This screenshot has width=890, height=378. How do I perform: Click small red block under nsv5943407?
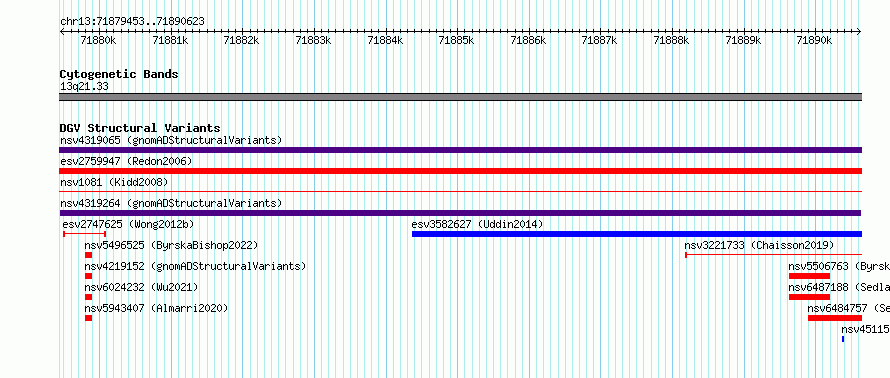point(89,318)
